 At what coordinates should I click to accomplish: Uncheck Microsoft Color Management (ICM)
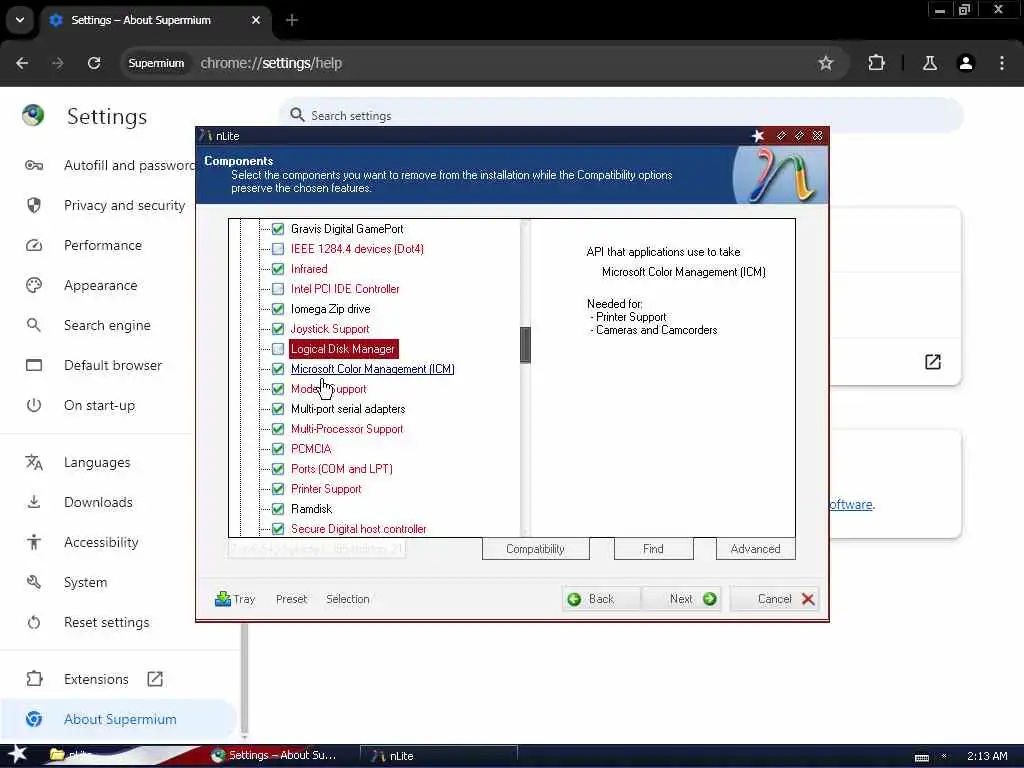[x=278, y=369]
